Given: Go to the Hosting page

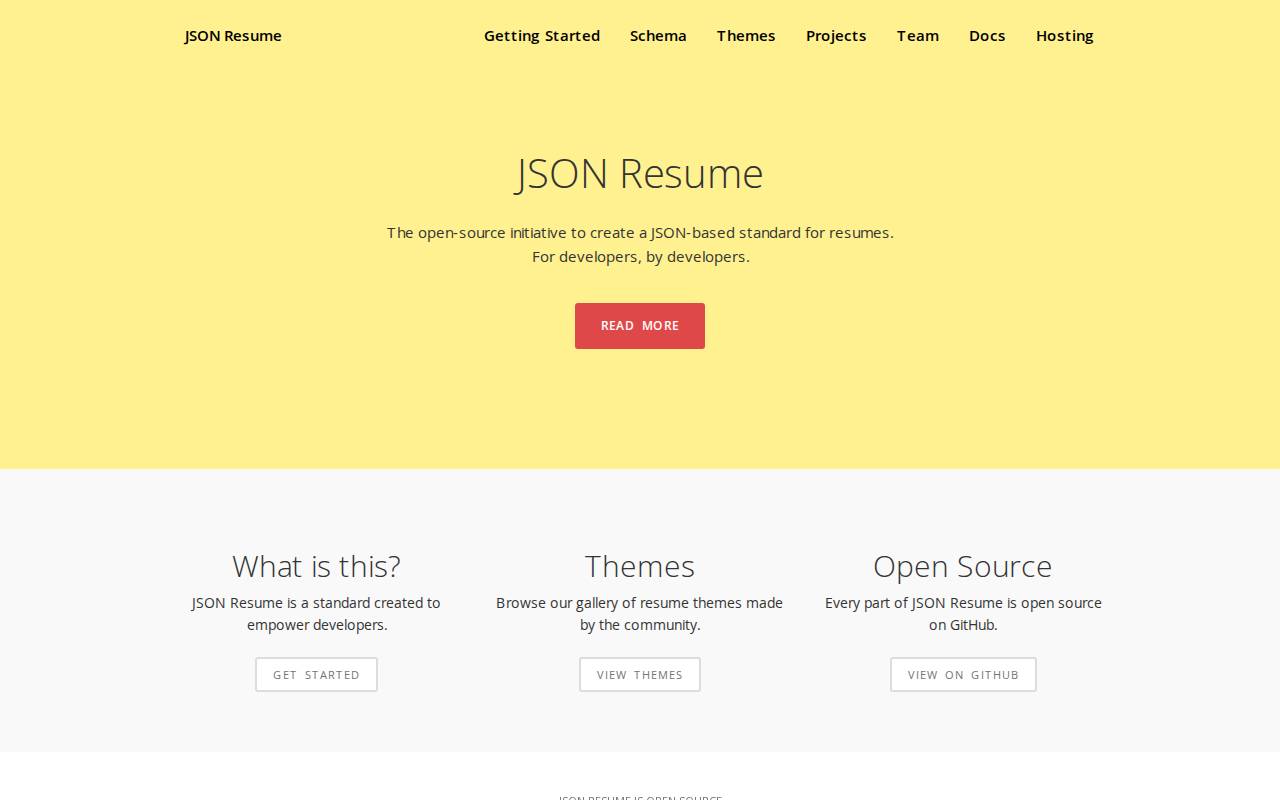Looking at the screenshot, I should (x=1065, y=36).
